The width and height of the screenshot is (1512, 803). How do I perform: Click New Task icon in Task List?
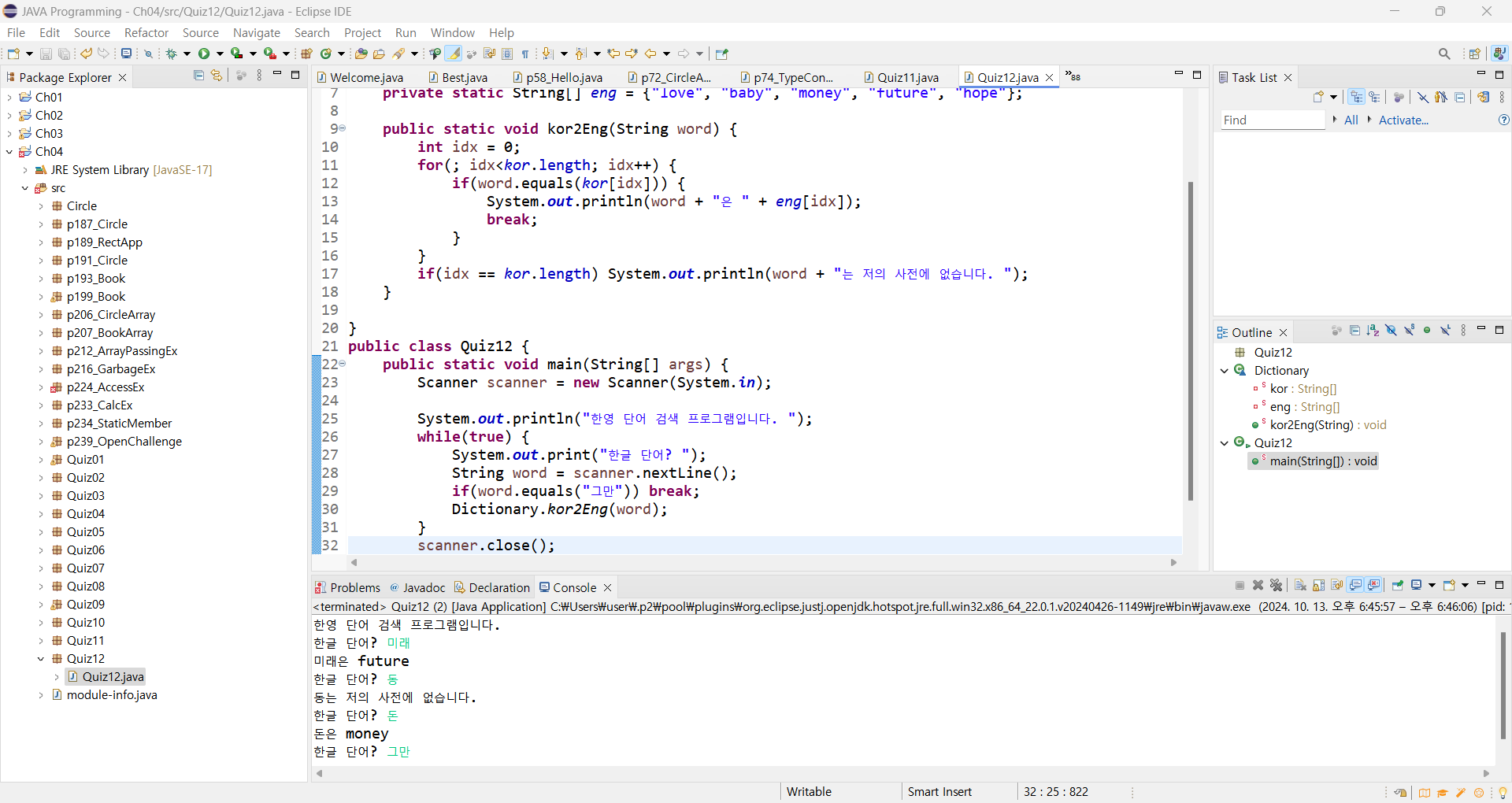pyautogui.click(x=1318, y=97)
